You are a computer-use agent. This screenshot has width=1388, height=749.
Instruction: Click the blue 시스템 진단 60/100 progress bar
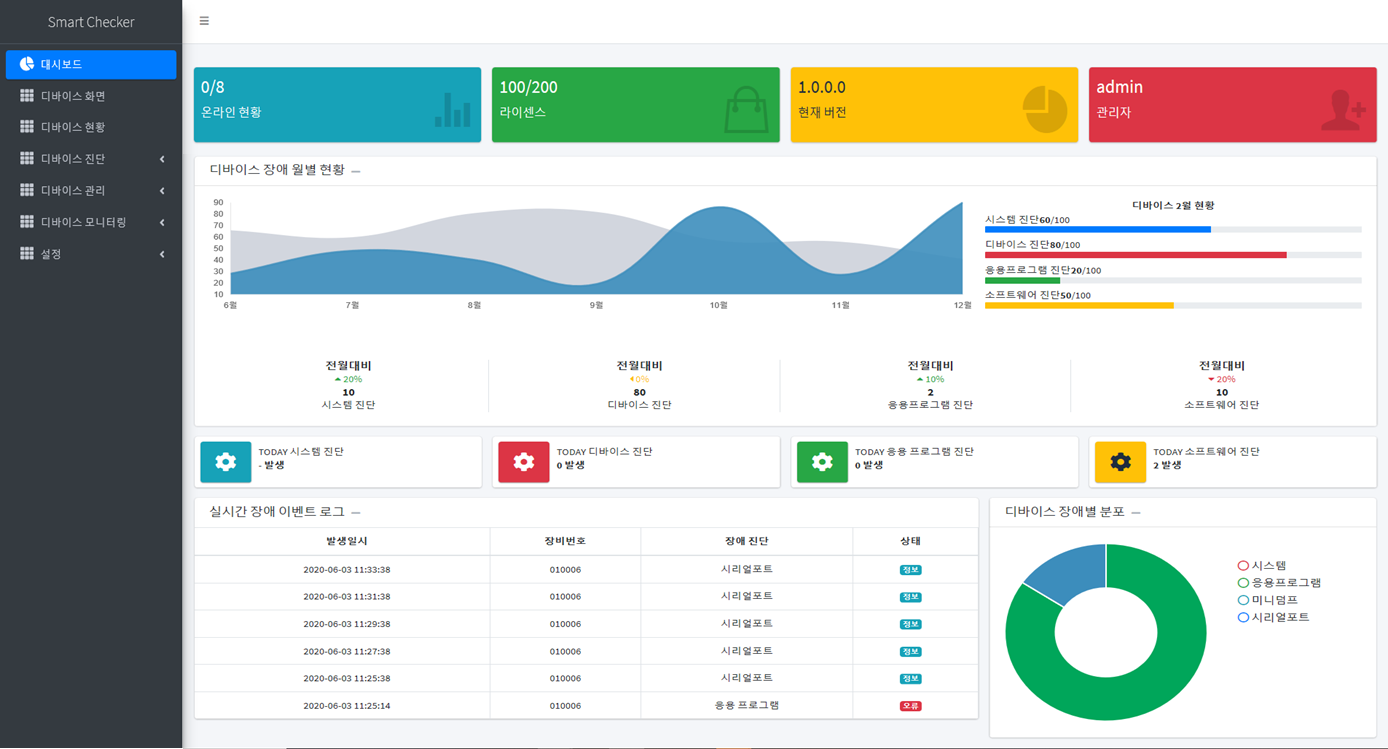click(x=1098, y=229)
